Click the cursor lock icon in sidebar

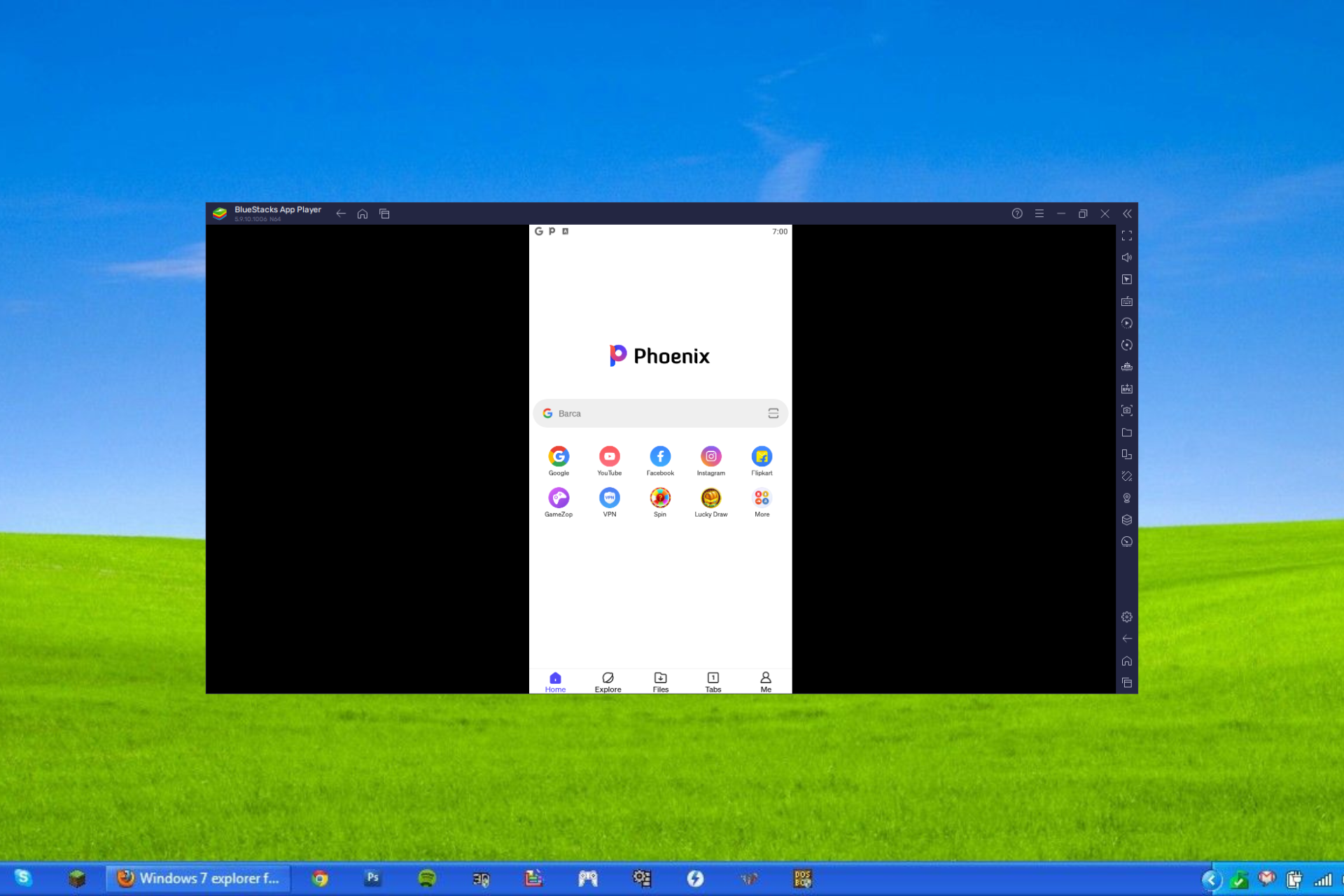coord(1127,279)
